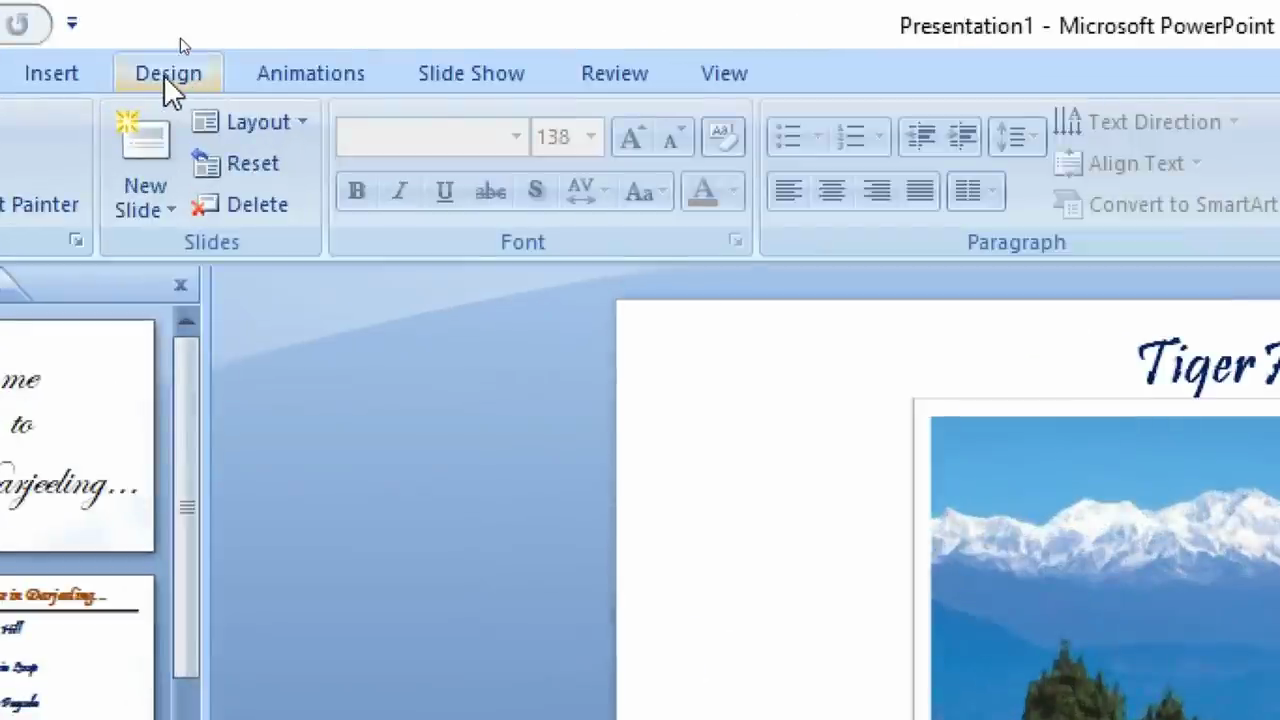Expand the font size dropdown arrow
The width and height of the screenshot is (1280, 720).
click(x=591, y=137)
